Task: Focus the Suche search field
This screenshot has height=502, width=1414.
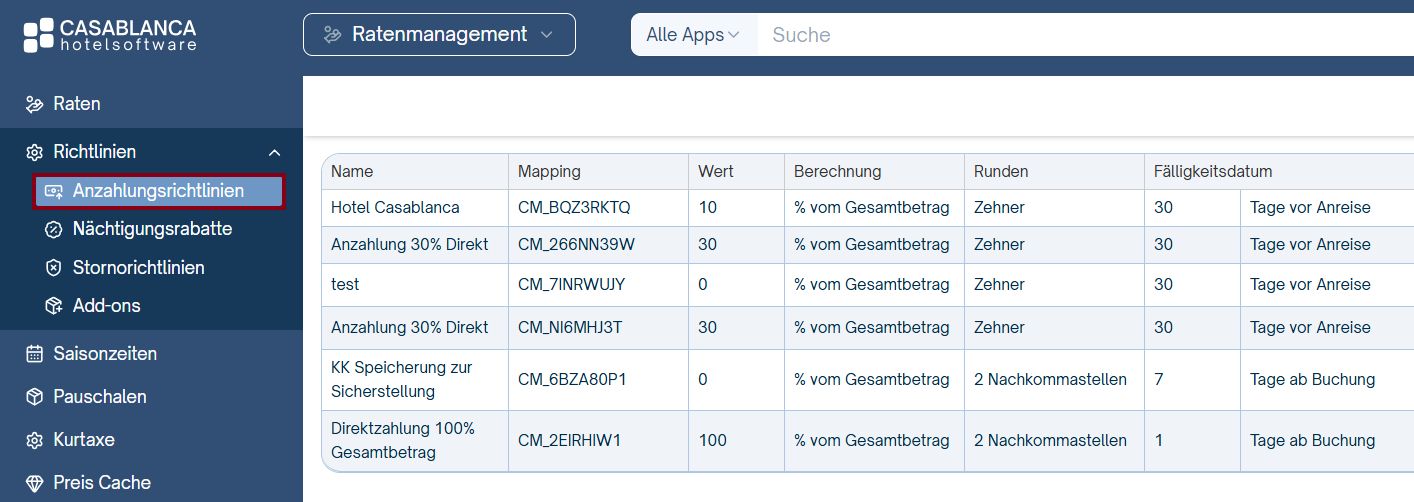Action: click(1086, 35)
